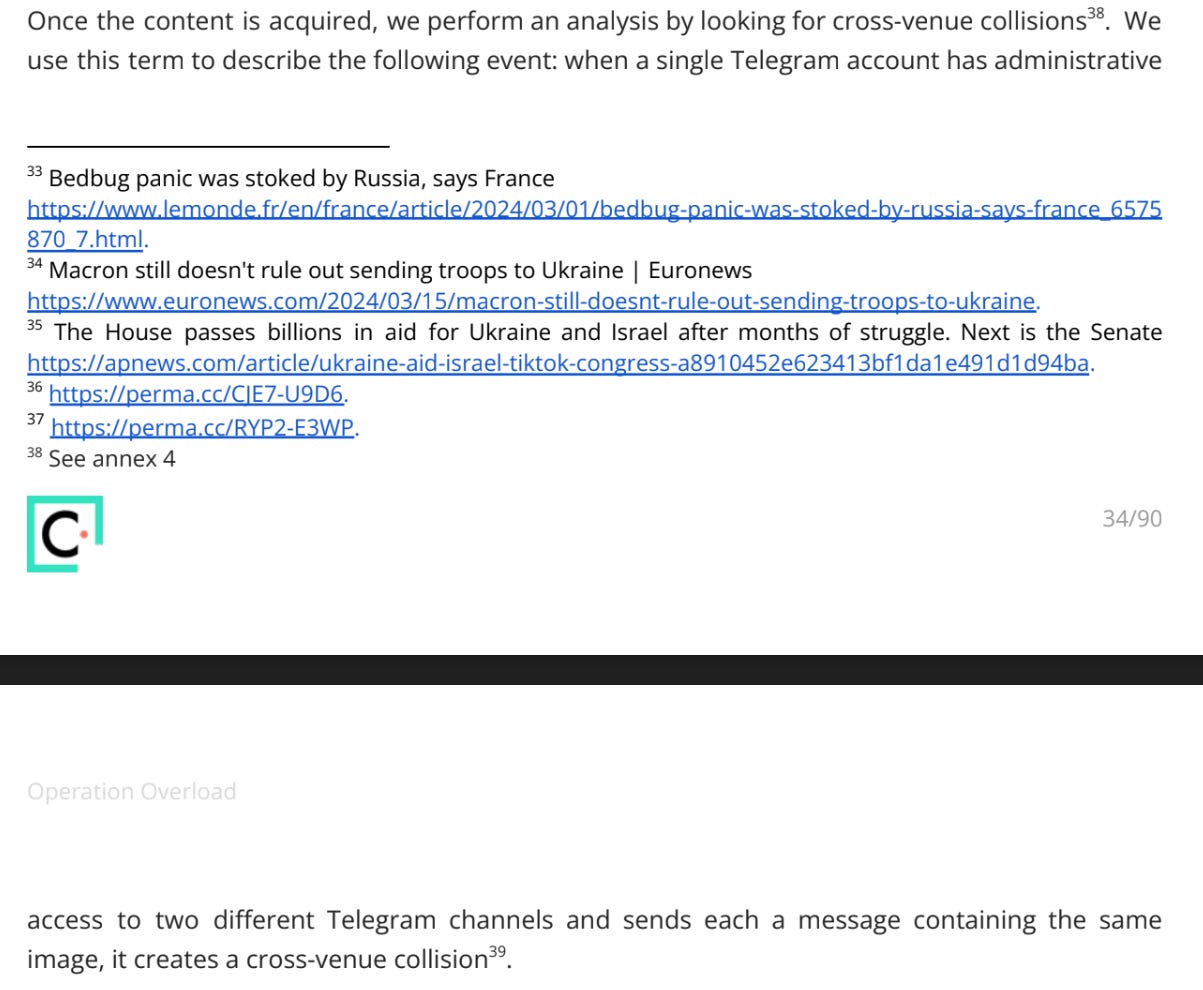Follow the perma.cc/CJE7-U9D6 link

point(196,394)
